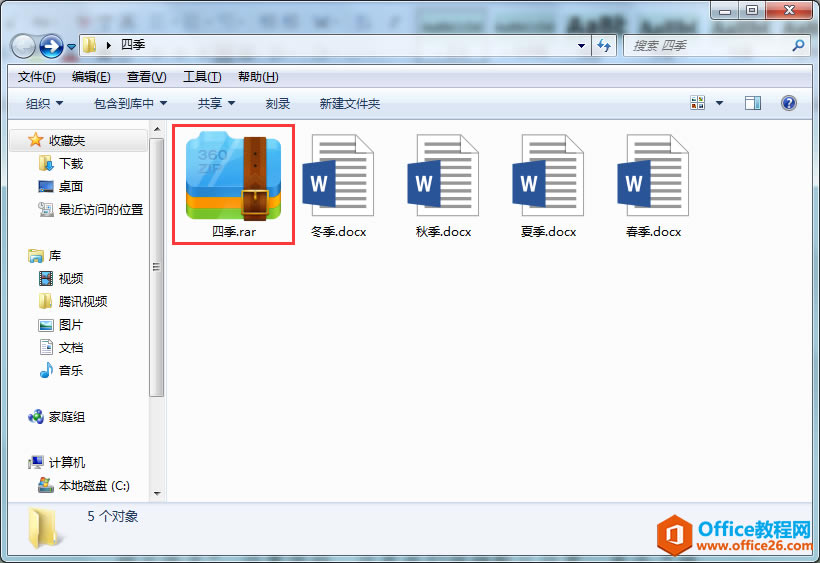Expand the 共享 dropdown
Viewport: 820px width, 563px height.
pyautogui.click(x=217, y=104)
